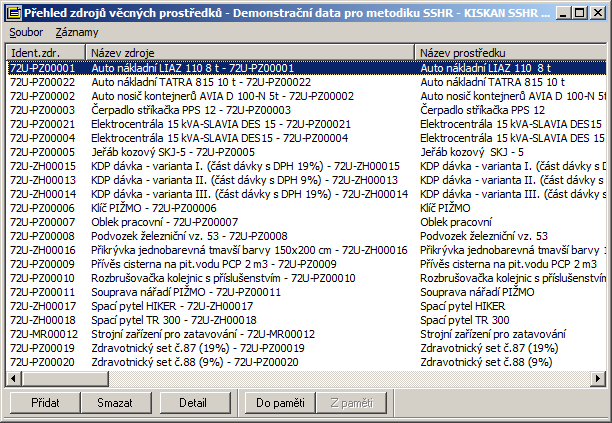Click 'Klíč PIŽMO - 72U-PZ00006' source name
Viewport: 612px width, 423px height.
[154, 208]
